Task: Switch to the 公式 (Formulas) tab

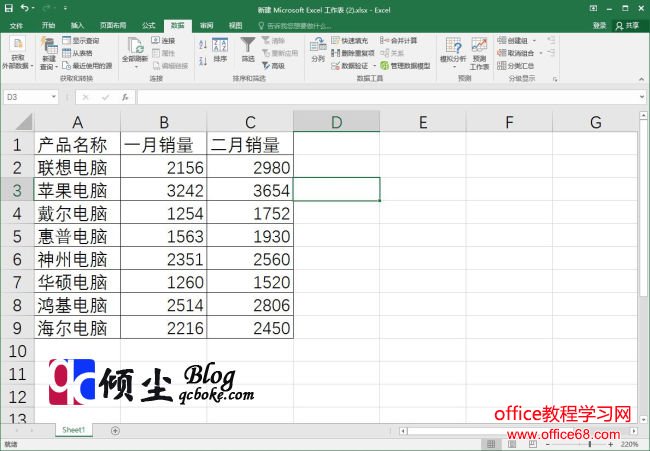Action: click(148, 26)
